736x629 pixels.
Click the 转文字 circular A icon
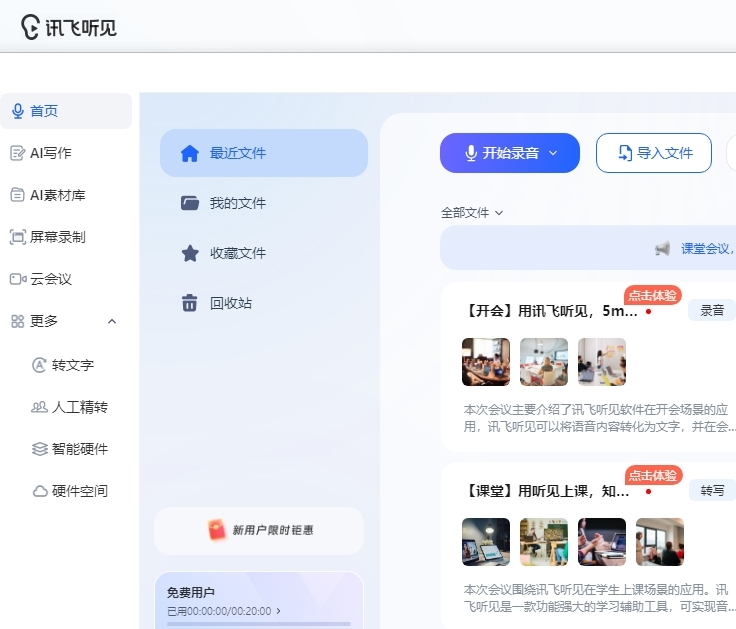pos(39,365)
